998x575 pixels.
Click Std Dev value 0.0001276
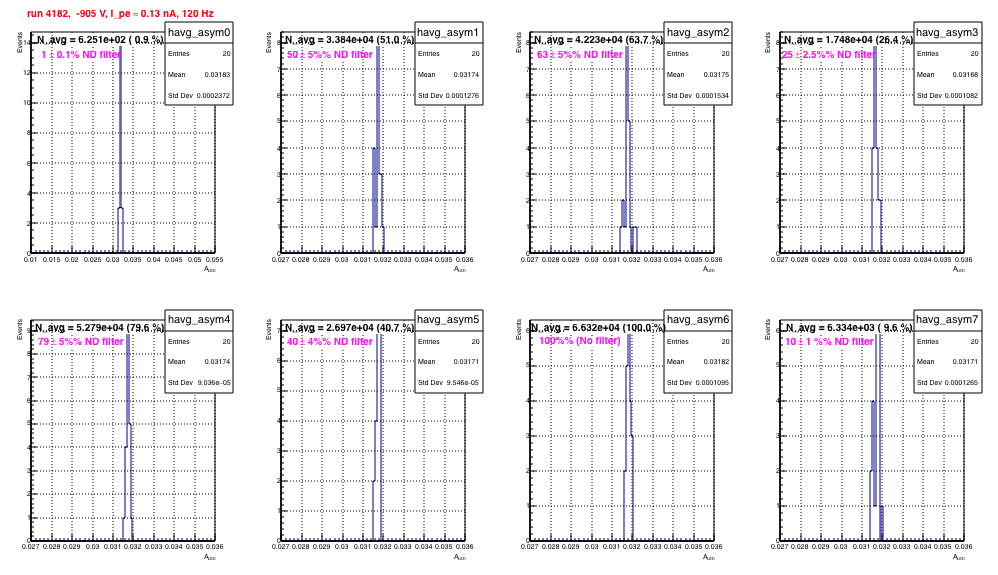coord(463,96)
